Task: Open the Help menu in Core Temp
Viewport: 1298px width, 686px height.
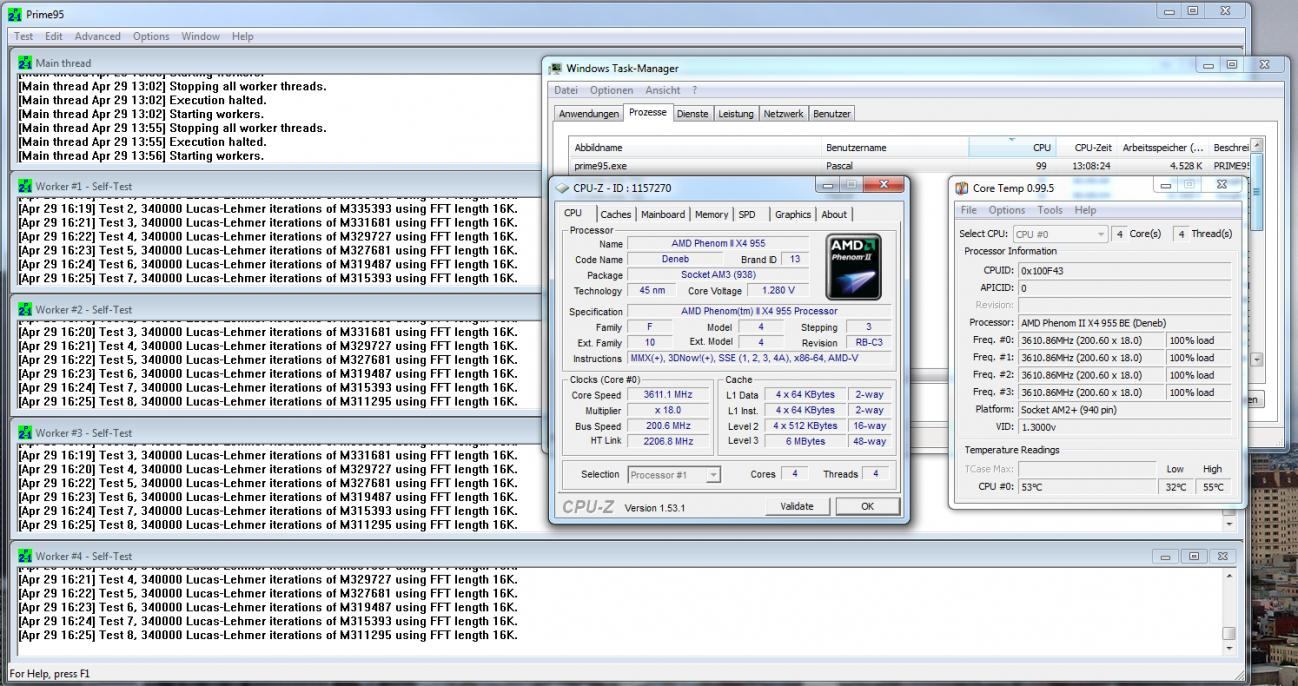Action: (1085, 210)
